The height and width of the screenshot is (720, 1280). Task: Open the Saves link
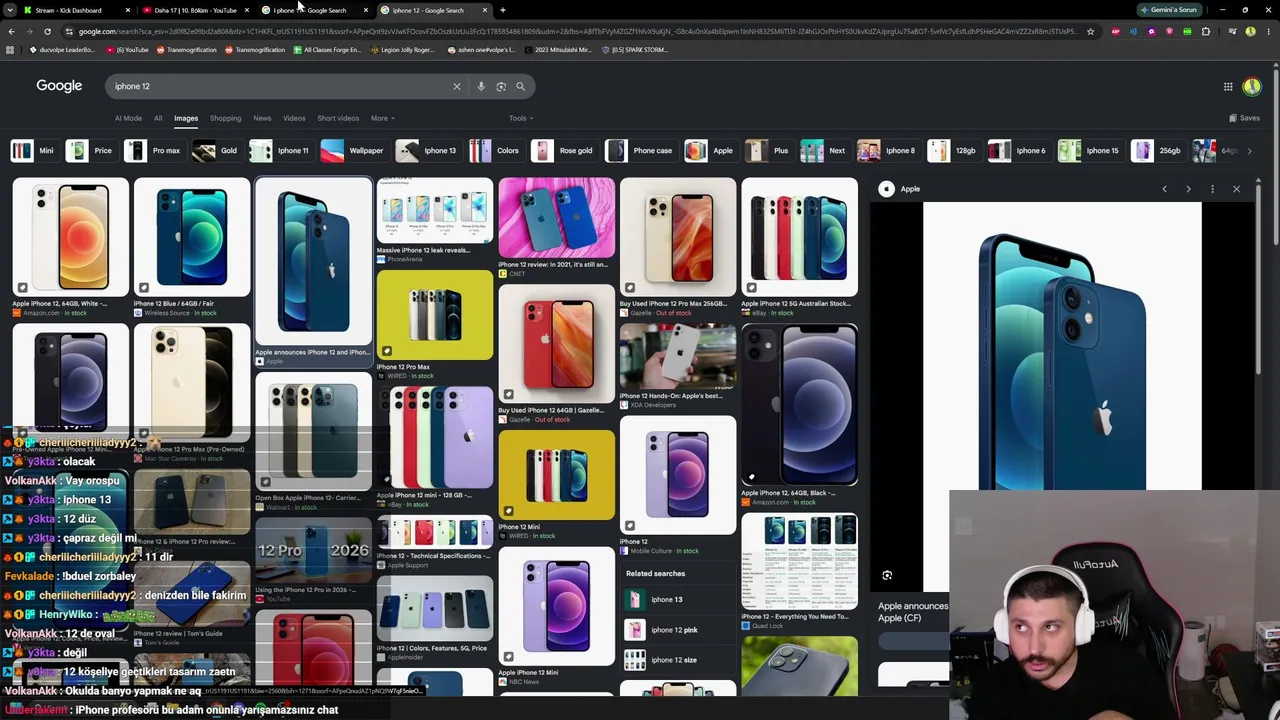[1244, 118]
